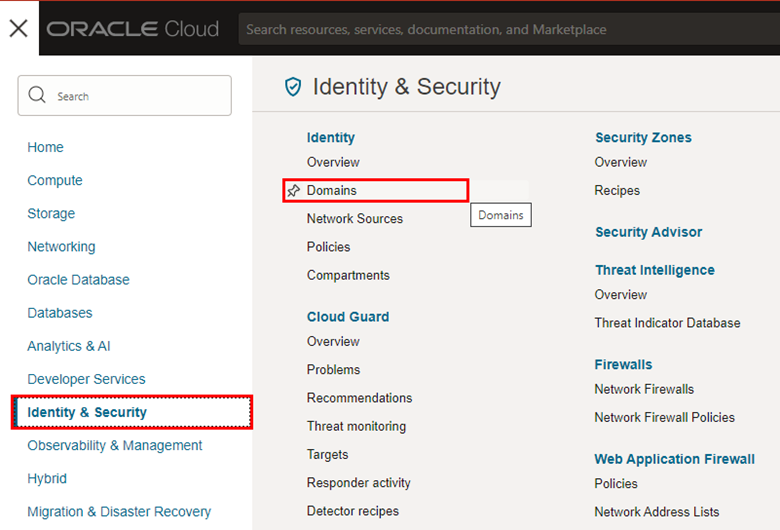Open the Oracle Database category
Viewport: 780px width, 530px height.
78,280
